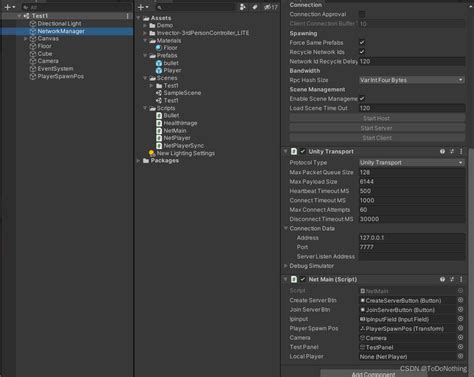Open Net Main script help icon
This screenshot has width=474, height=377.
pyautogui.click(x=442, y=279)
